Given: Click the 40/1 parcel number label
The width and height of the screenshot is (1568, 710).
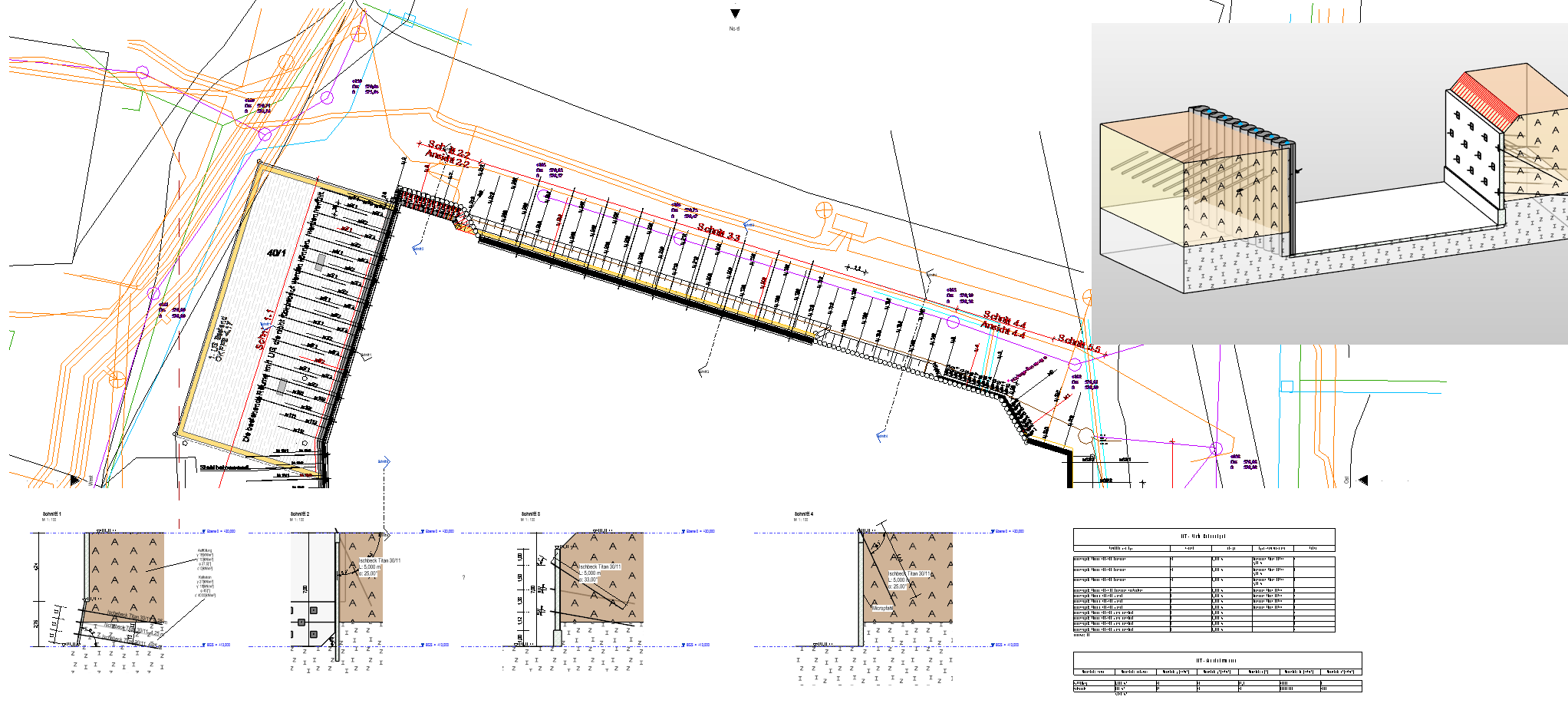Looking at the screenshot, I should coord(276,253).
